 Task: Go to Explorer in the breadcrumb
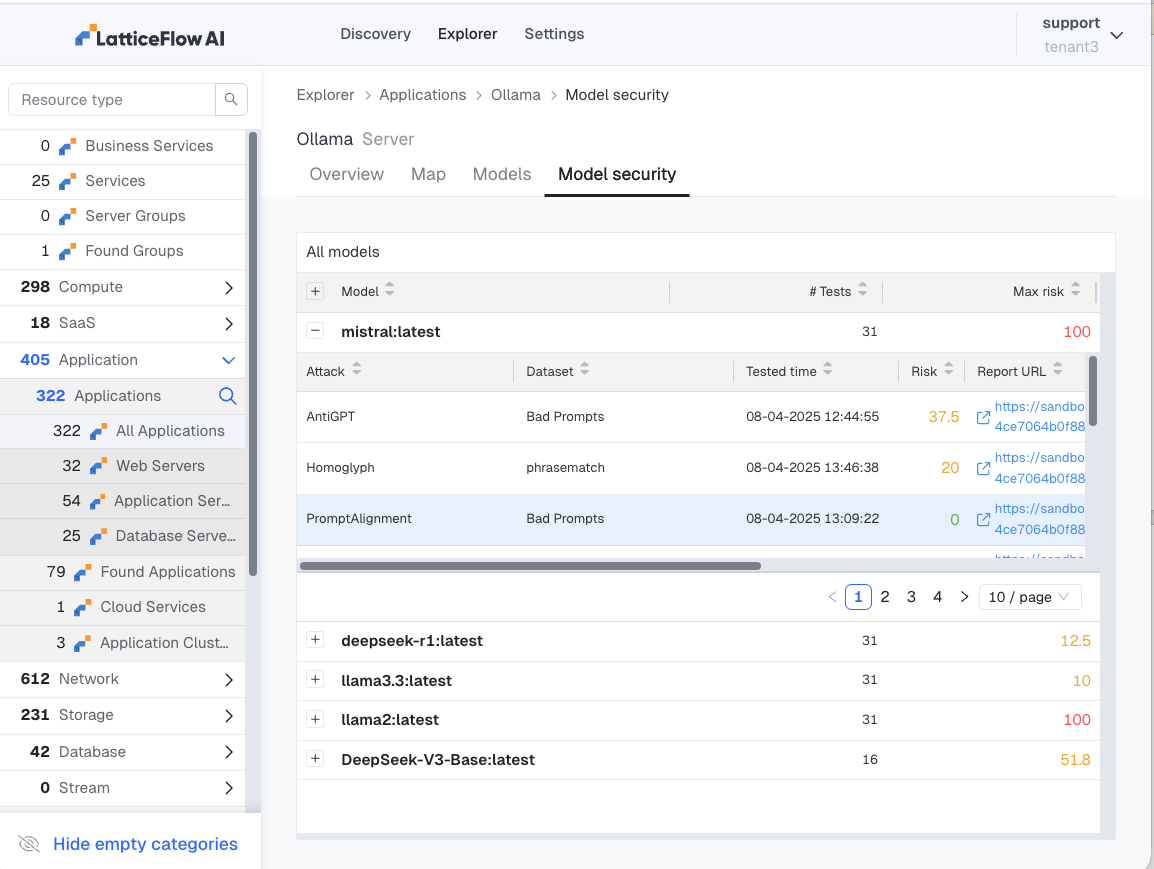325,95
